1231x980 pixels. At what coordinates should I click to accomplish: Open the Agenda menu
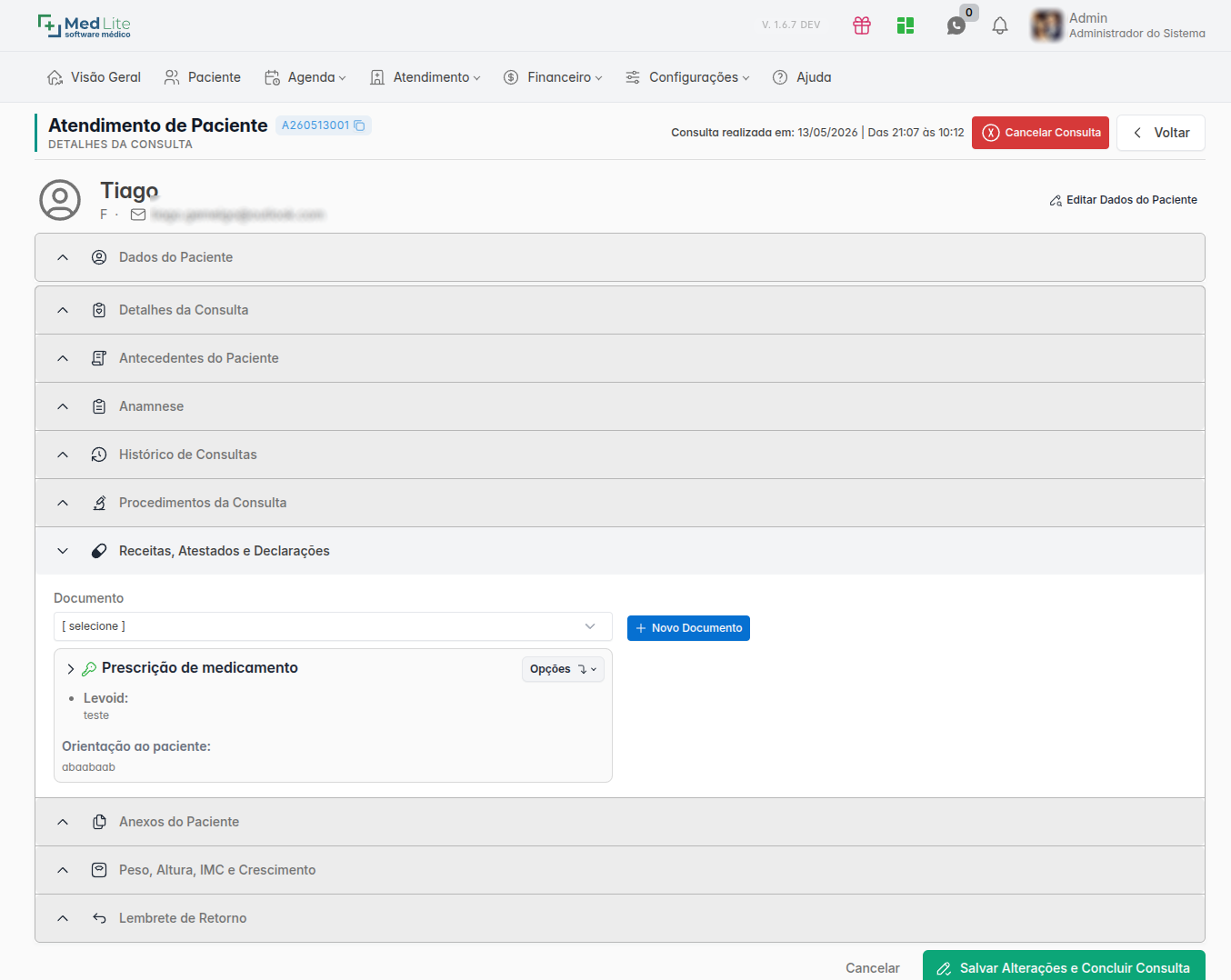pos(305,77)
